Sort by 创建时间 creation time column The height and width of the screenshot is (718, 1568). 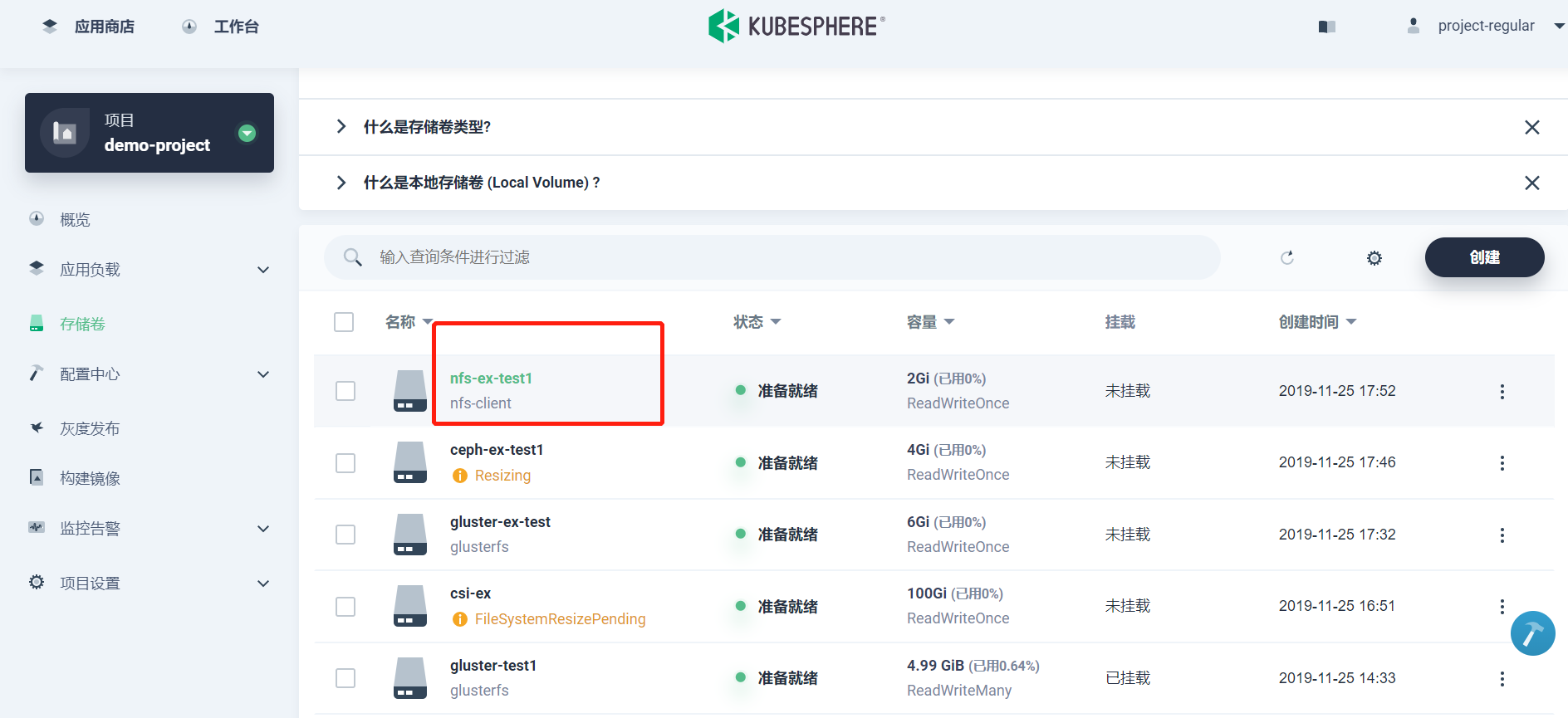click(1317, 322)
